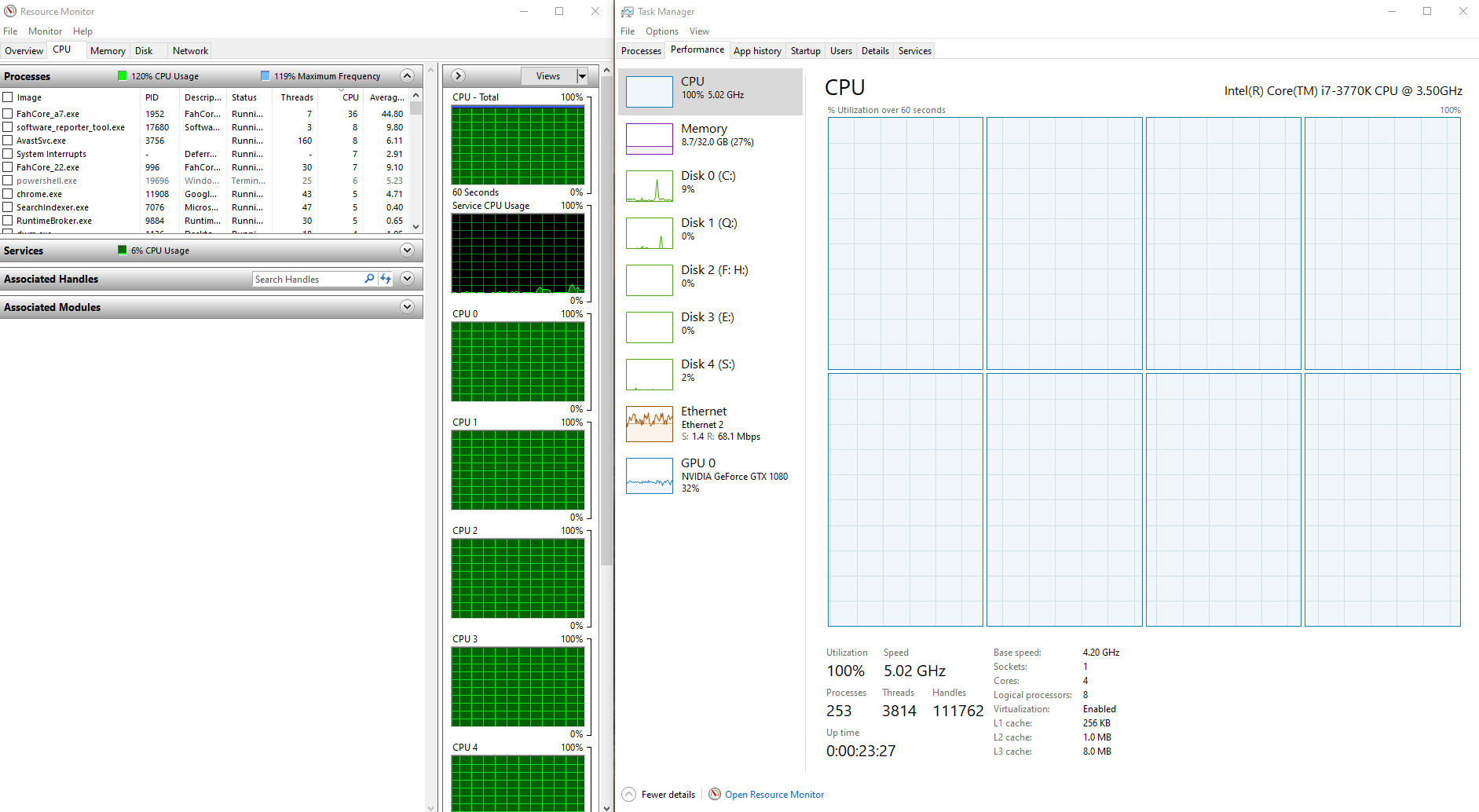Switch to Resource Monitor Overview tab
The width and height of the screenshot is (1479, 812).
tap(24, 51)
